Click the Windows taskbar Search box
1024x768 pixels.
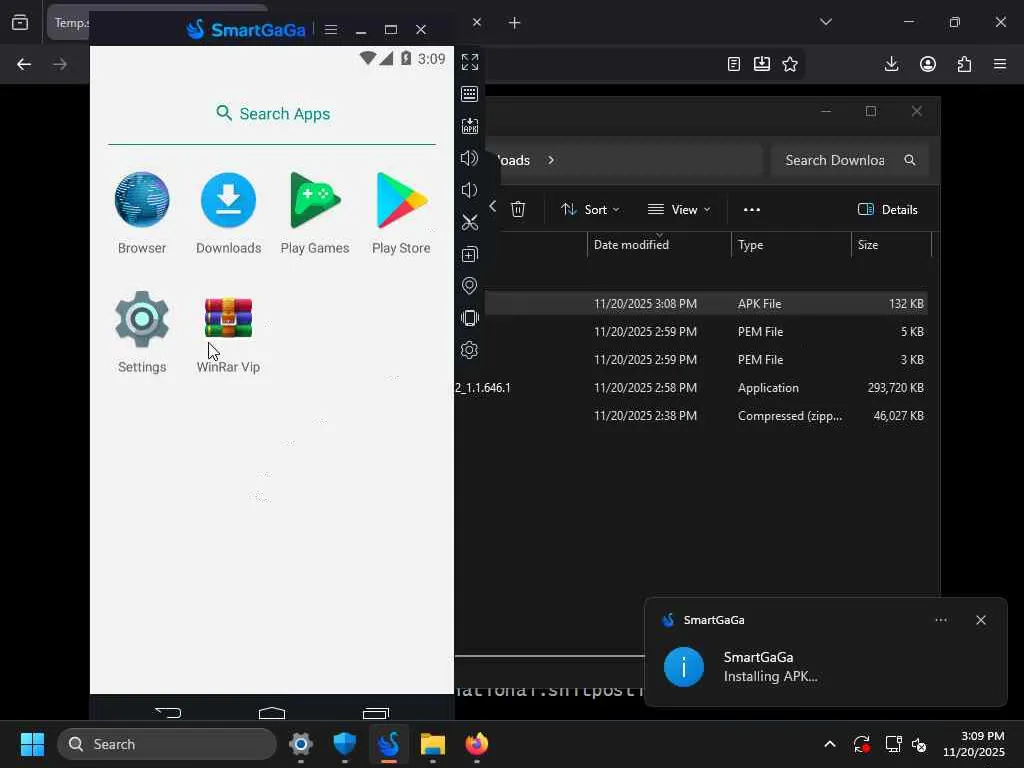pos(167,744)
